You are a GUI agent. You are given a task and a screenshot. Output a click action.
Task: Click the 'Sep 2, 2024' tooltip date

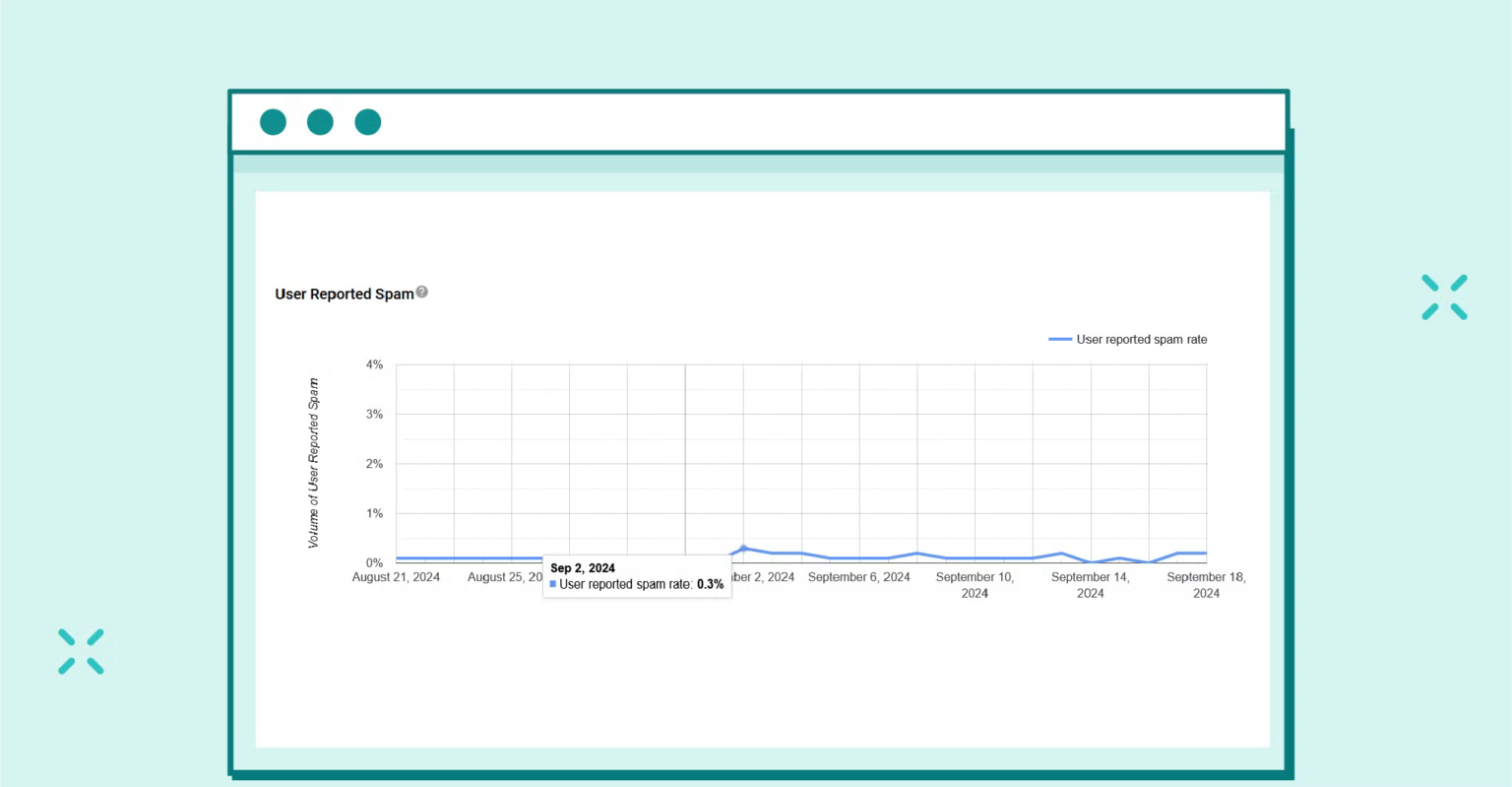tap(583, 568)
